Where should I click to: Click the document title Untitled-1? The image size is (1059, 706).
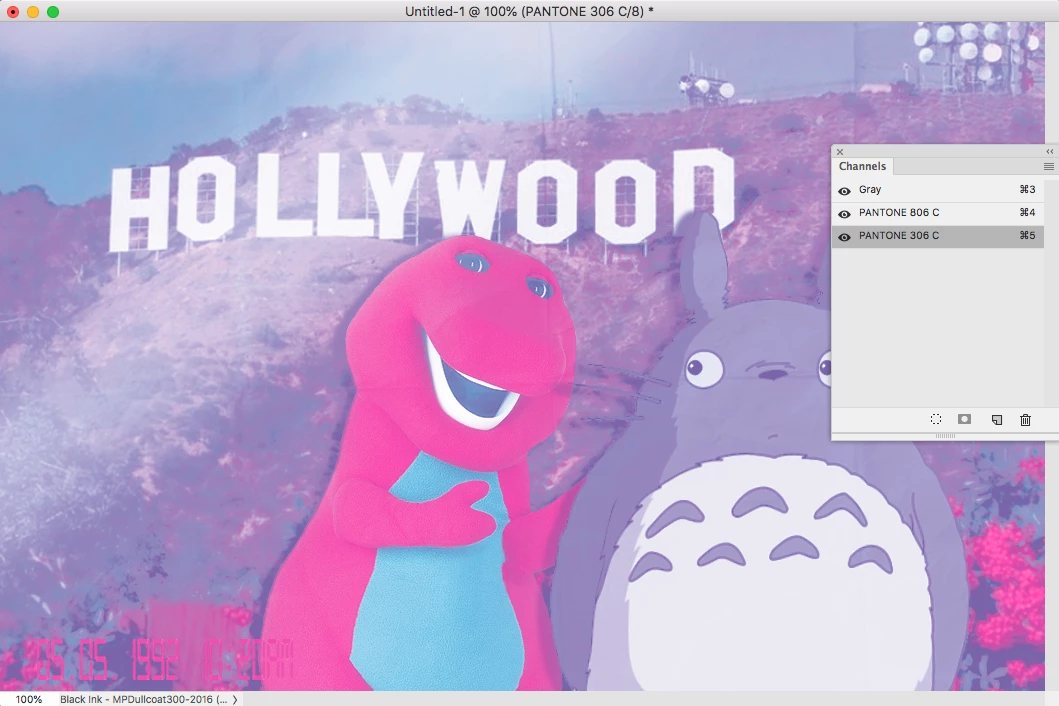(529, 11)
